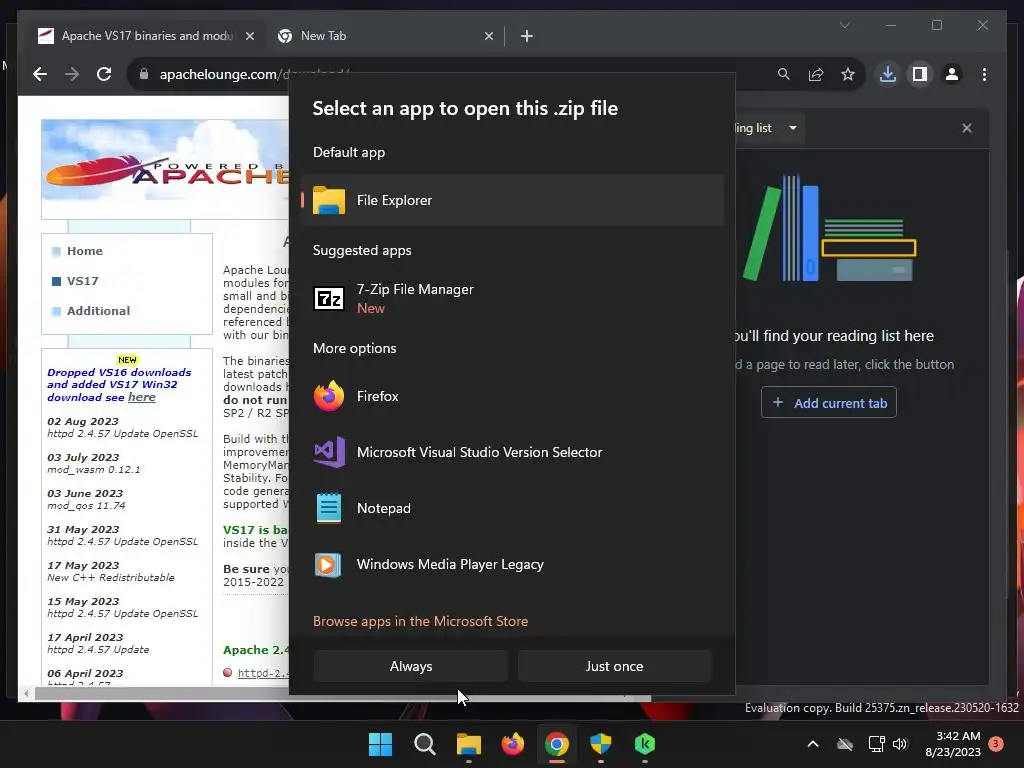Click the Just once button
This screenshot has width=1024, height=768.
pyautogui.click(x=615, y=666)
